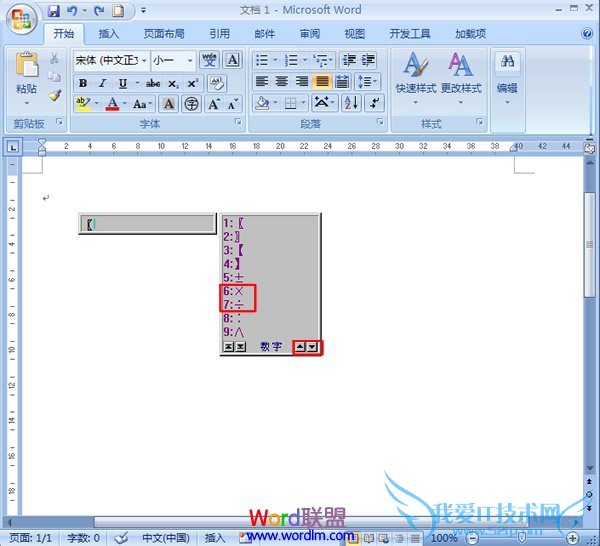Click the Paste clipboard icon
The image size is (600, 546).
click(27, 68)
